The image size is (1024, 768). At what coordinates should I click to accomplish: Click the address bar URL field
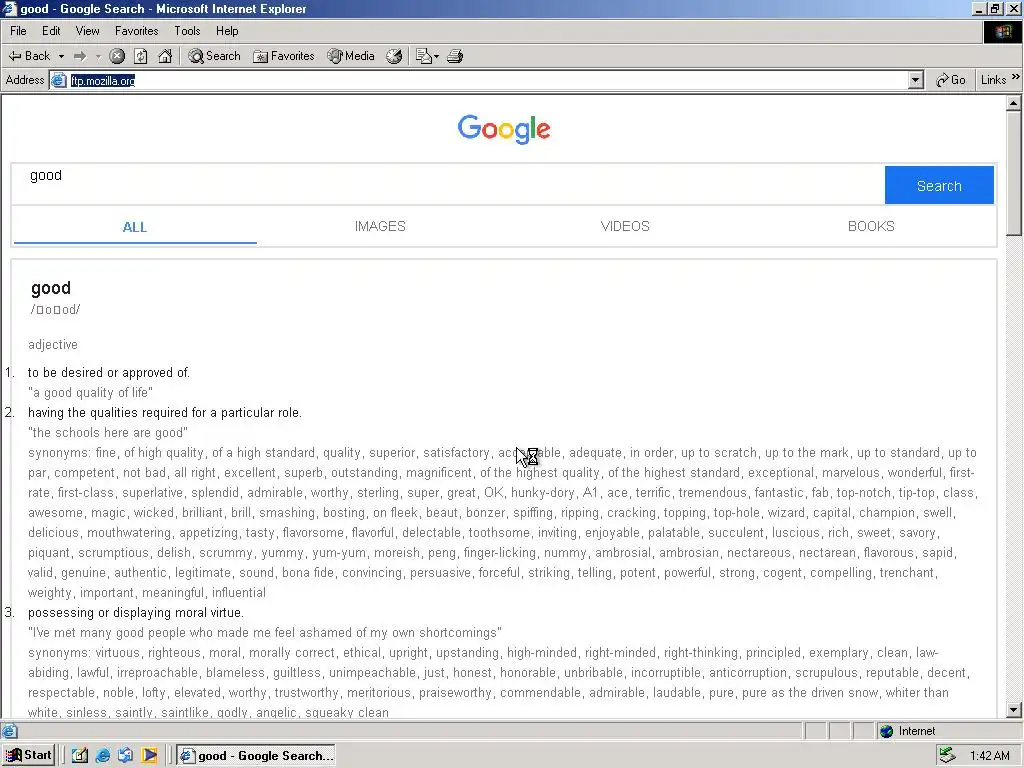[x=487, y=80]
